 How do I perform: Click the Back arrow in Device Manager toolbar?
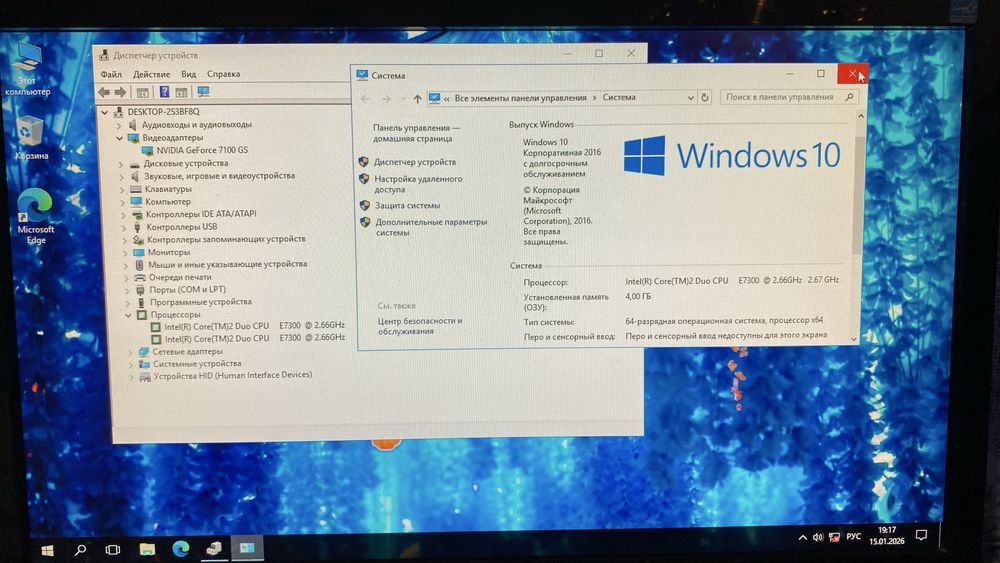coord(104,92)
